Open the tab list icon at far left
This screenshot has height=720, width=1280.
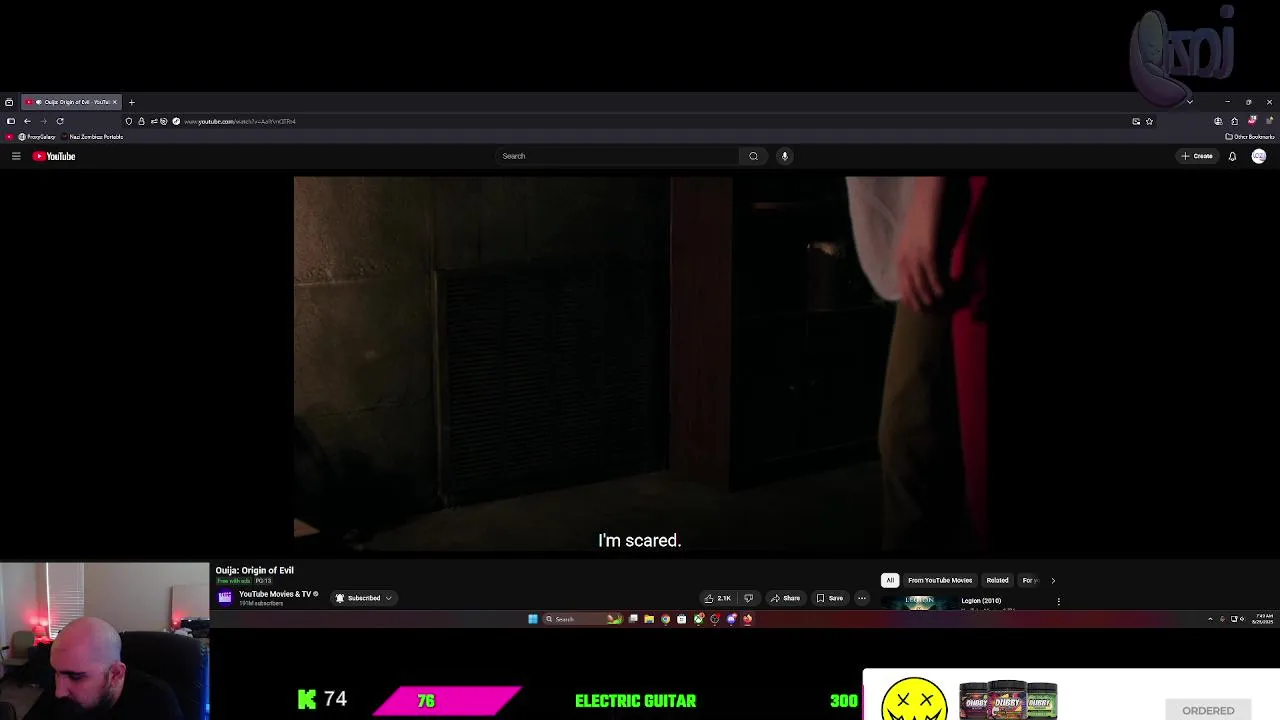(9, 102)
